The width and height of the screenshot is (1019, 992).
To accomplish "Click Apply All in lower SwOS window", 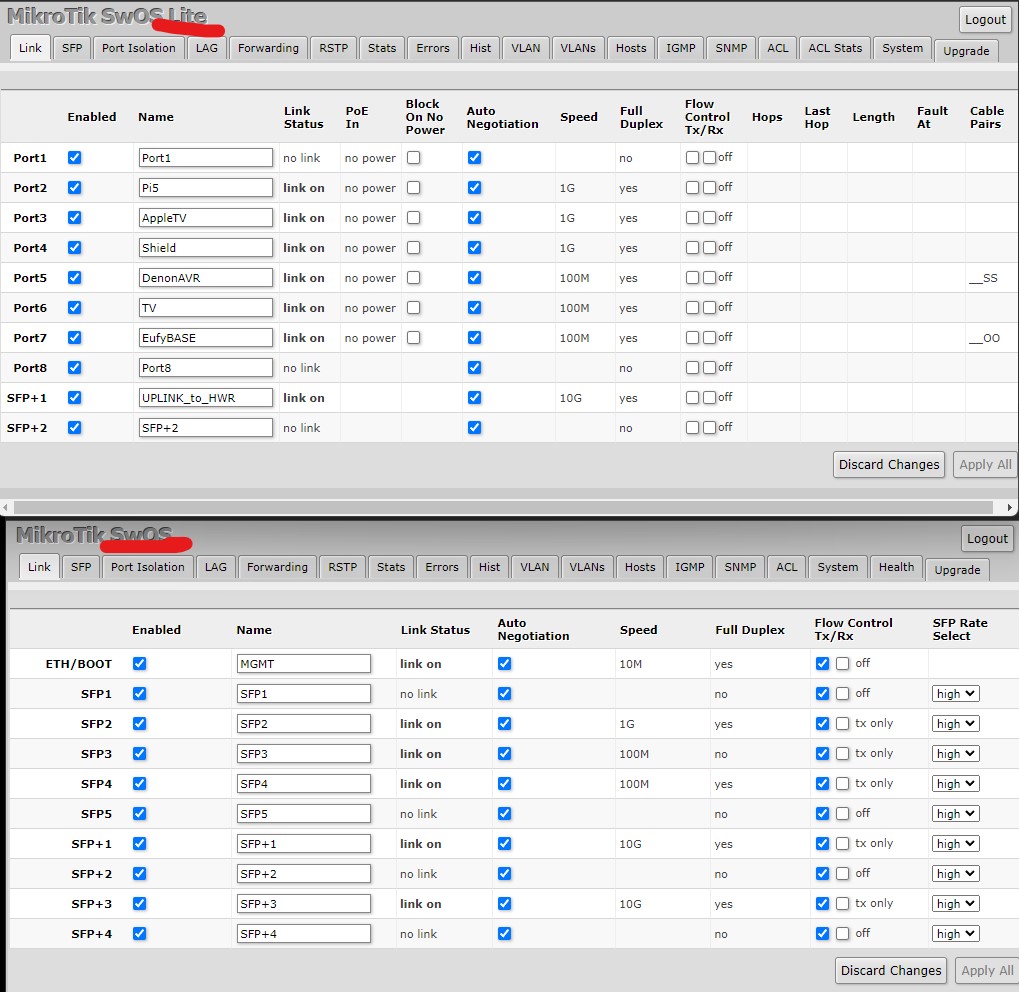I will [x=987, y=971].
